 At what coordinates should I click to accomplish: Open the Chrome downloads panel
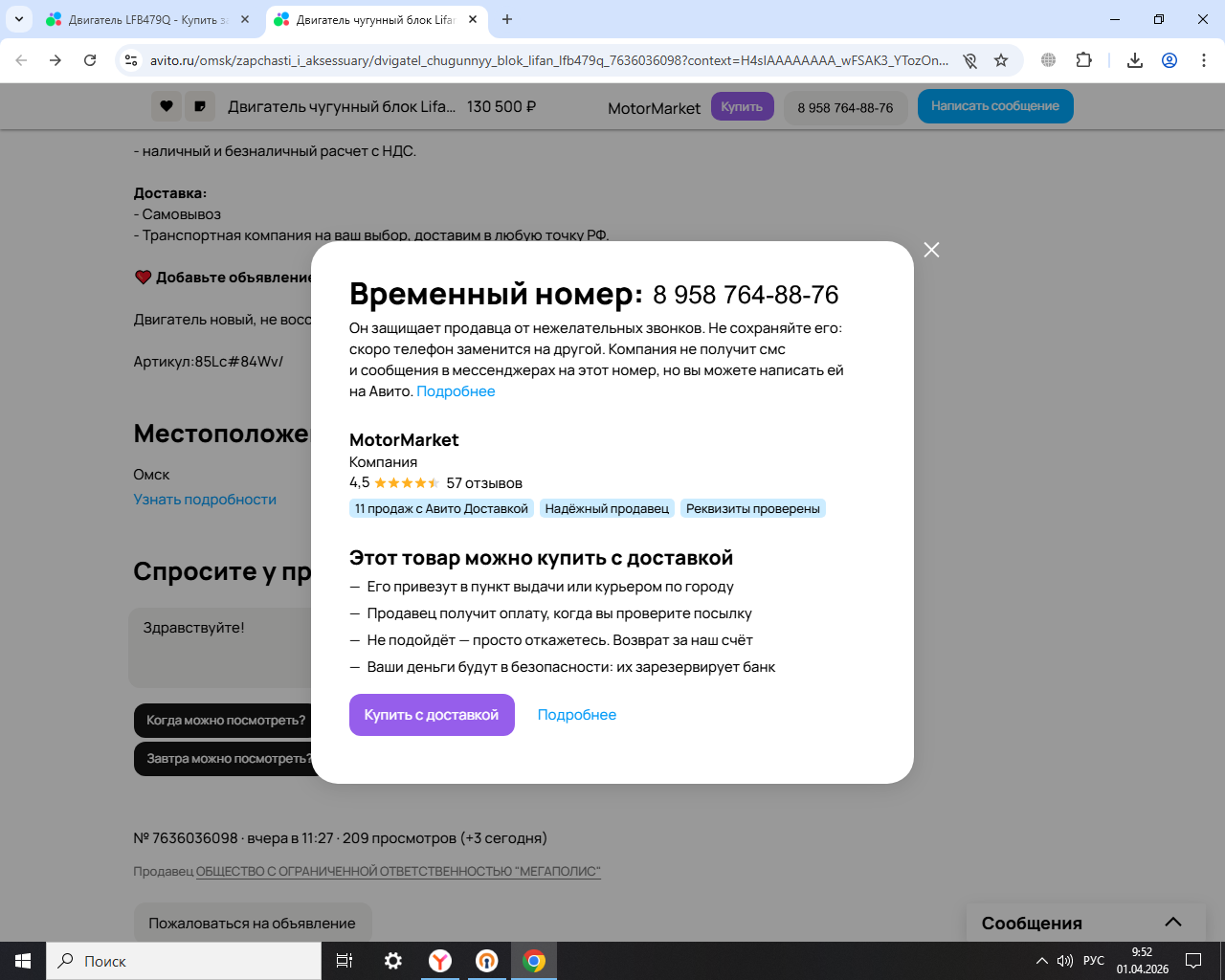pos(1135,60)
